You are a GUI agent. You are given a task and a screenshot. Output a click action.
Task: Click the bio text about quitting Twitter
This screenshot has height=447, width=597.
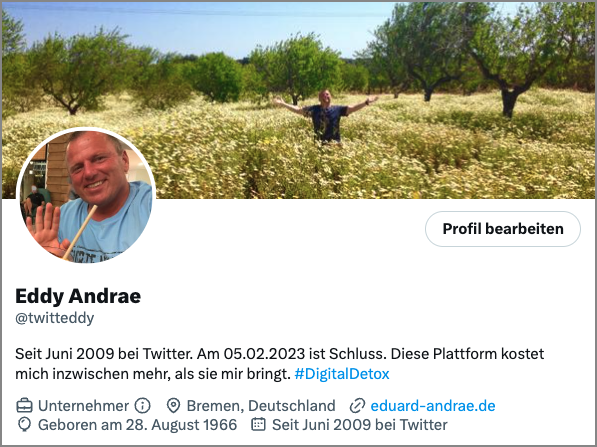coord(279,364)
